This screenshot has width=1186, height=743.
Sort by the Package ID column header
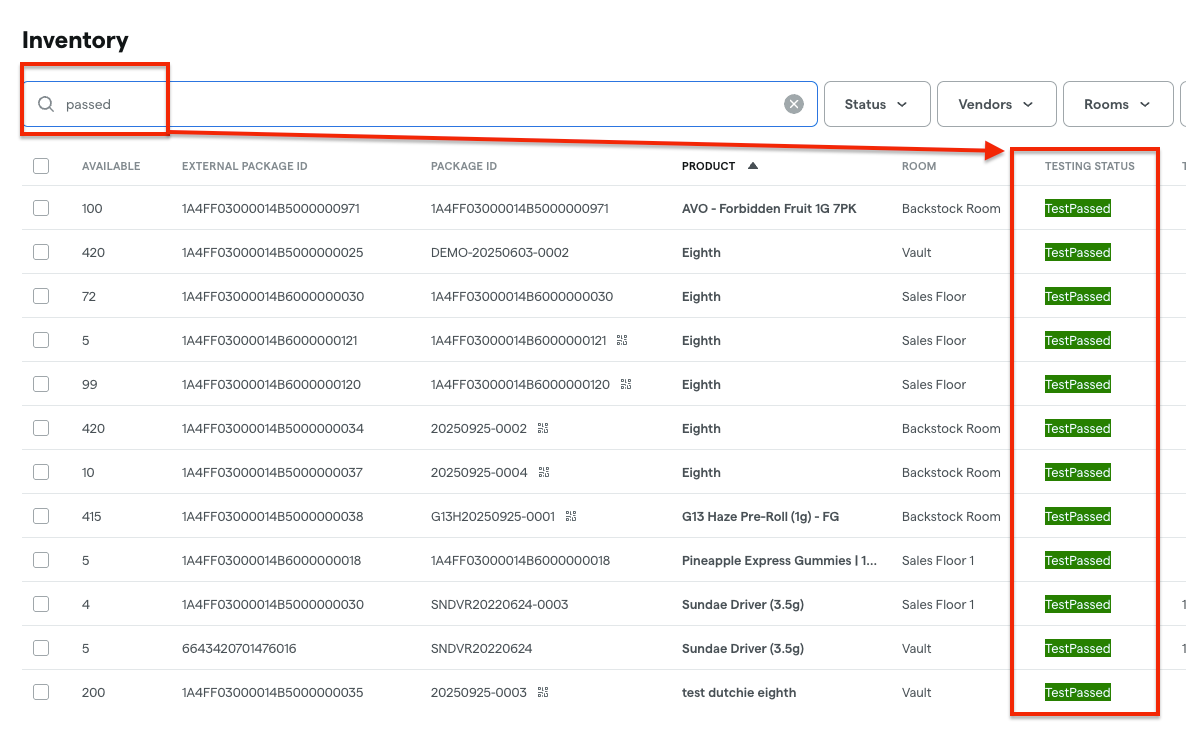pos(464,166)
